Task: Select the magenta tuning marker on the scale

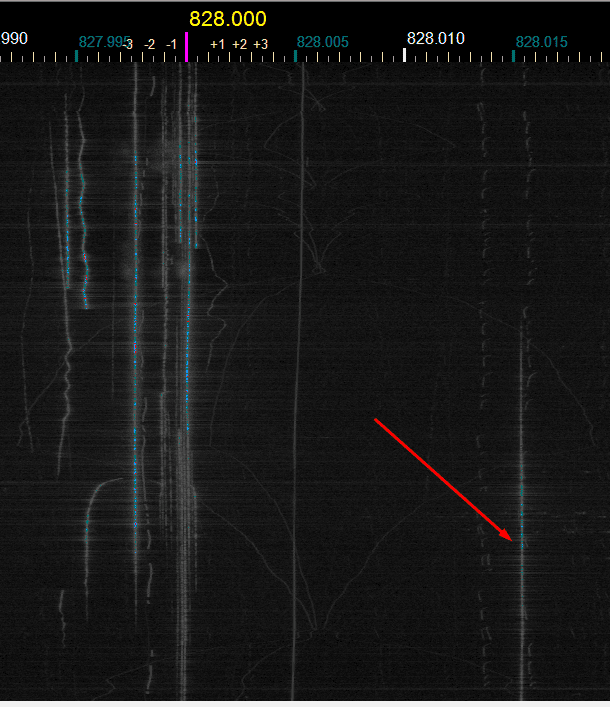Action: pos(186,46)
